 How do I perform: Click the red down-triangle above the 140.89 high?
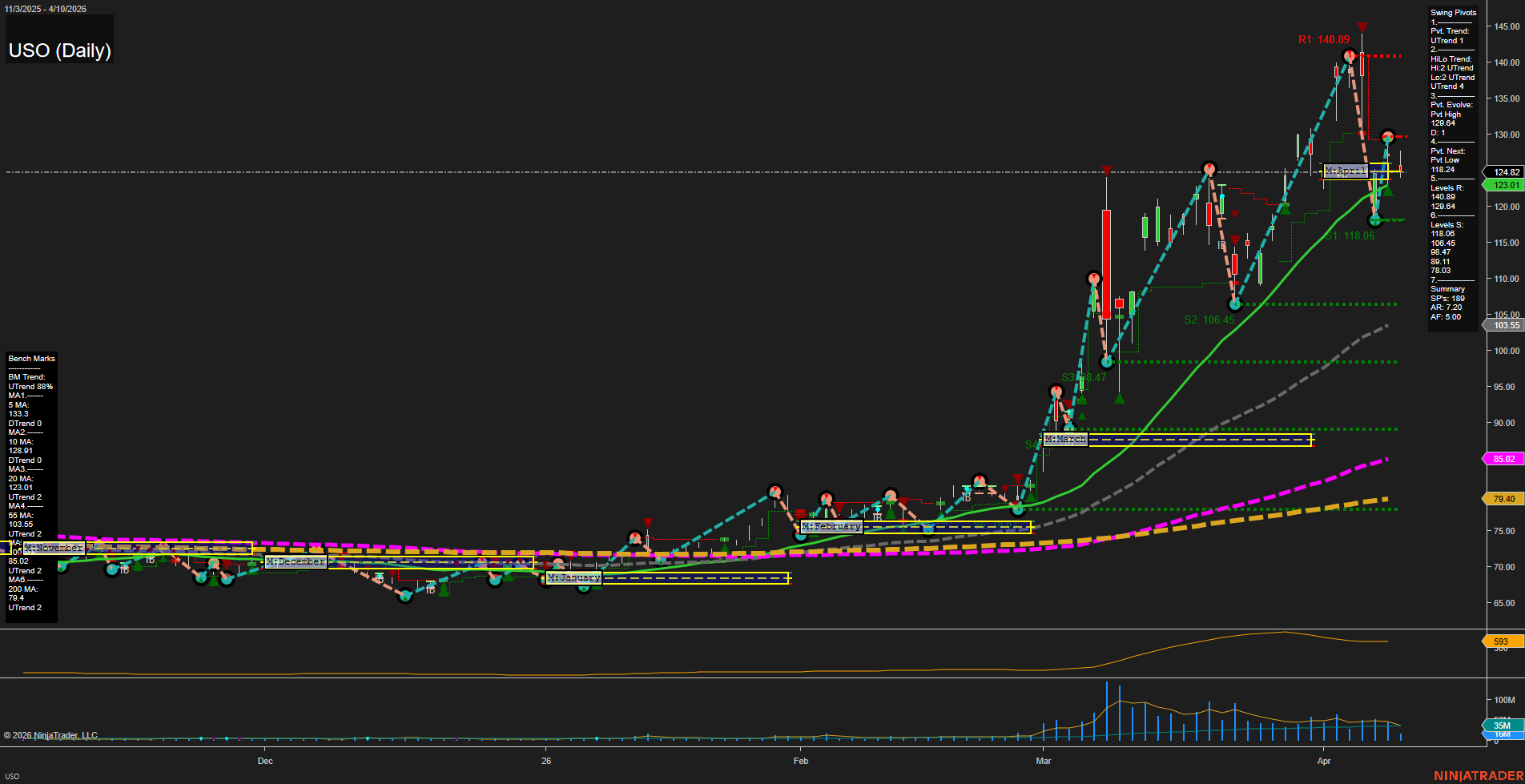click(x=1362, y=28)
